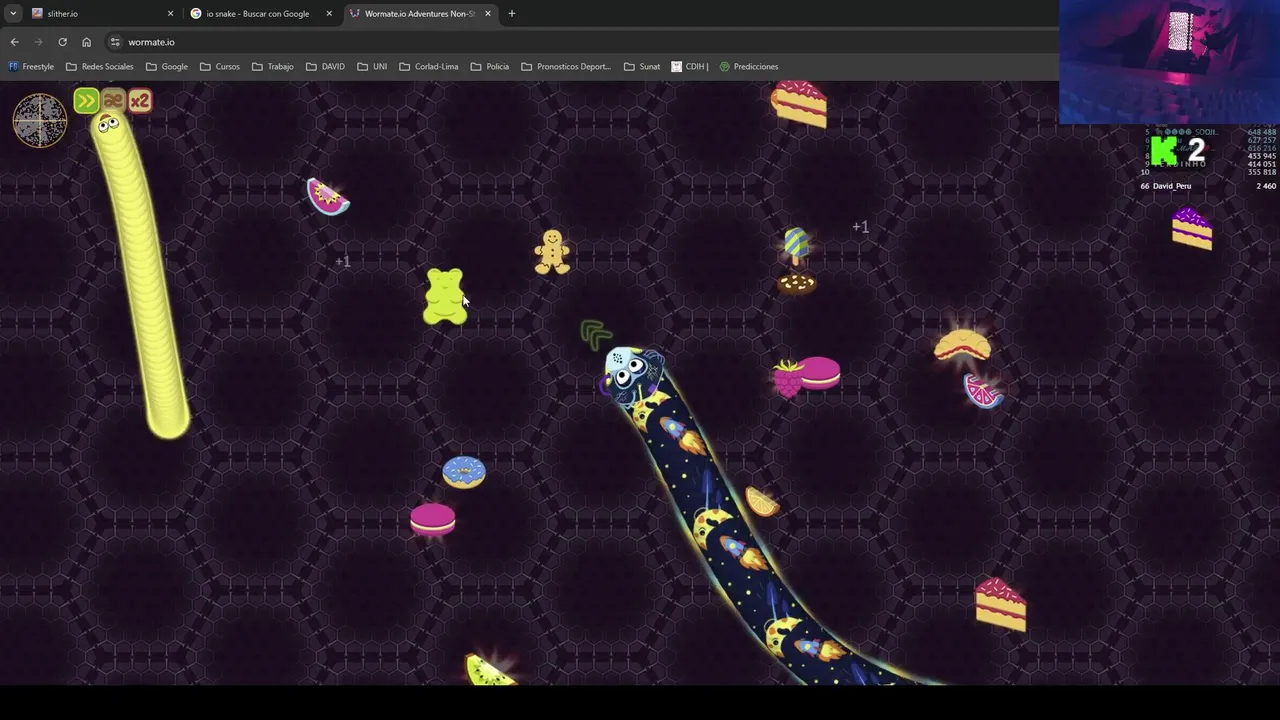The image size is (1280, 720).
Task: Open the Sunat bookmark folder
Action: pos(641,67)
